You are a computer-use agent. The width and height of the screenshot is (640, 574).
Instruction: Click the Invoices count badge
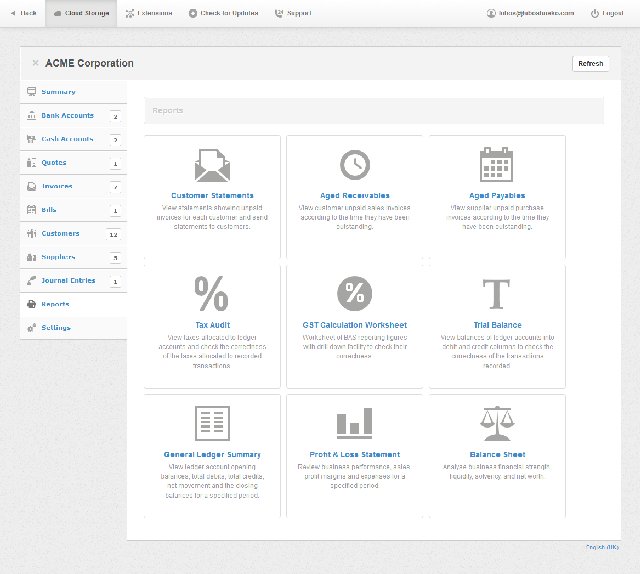click(116, 187)
